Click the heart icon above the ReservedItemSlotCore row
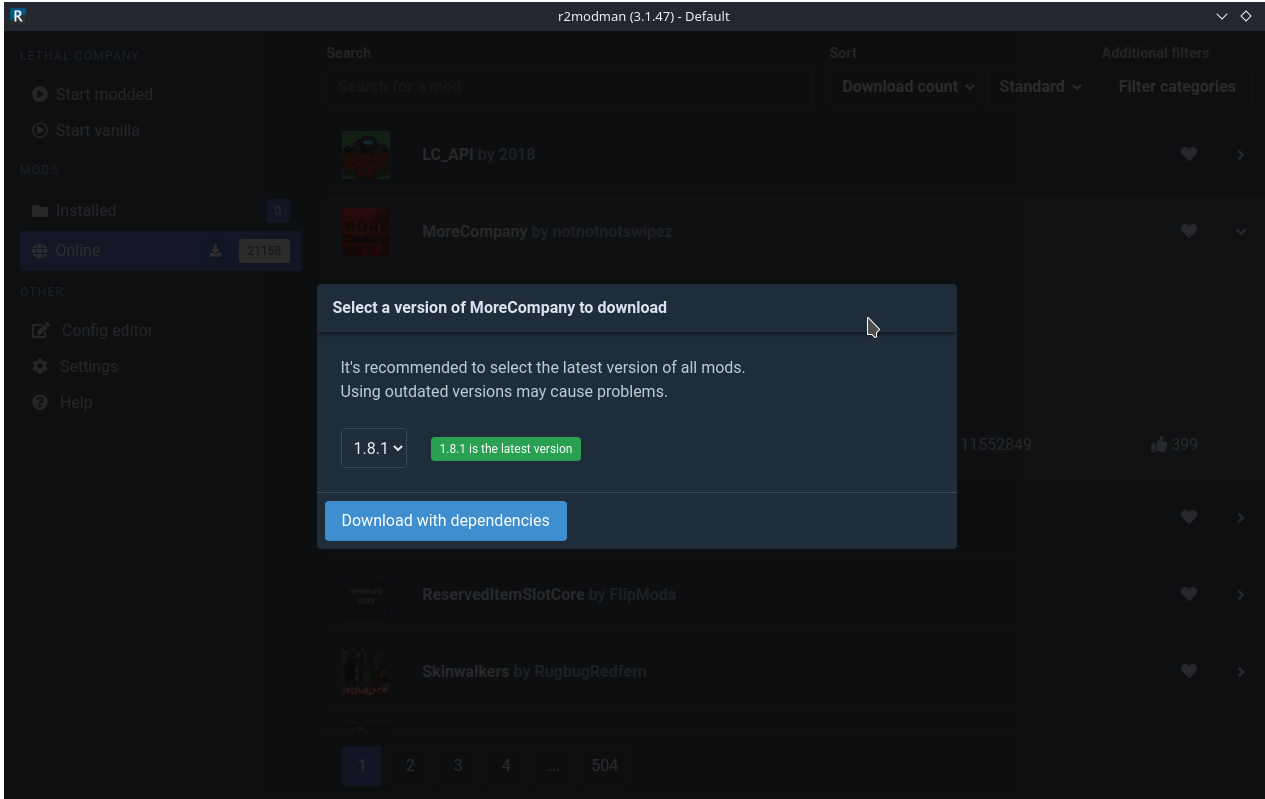 [x=1188, y=517]
